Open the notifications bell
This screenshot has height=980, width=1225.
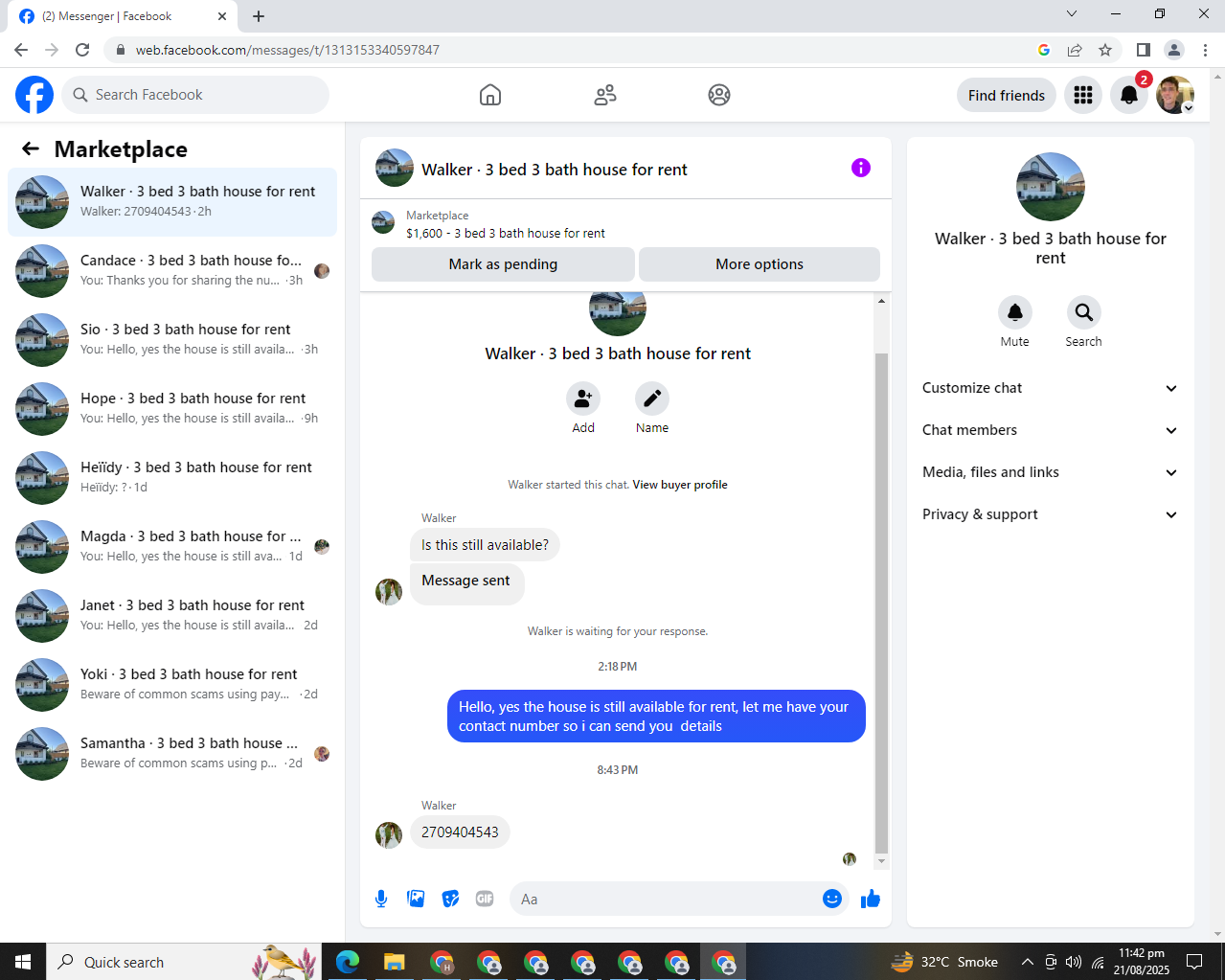coord(1129,95)
